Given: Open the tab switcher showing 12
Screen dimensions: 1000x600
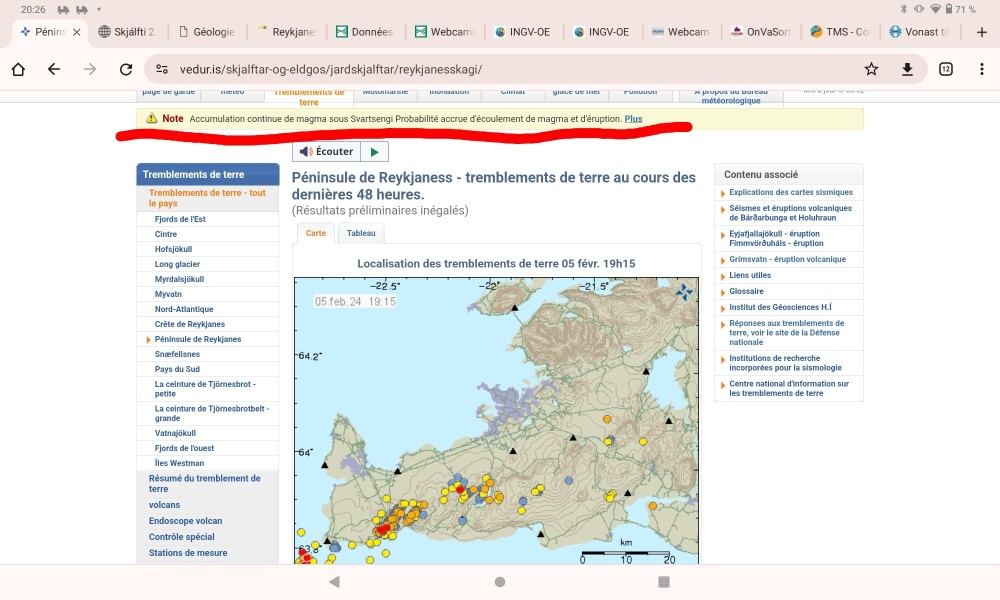Looking at the screenshot, I should coord(945,69).
